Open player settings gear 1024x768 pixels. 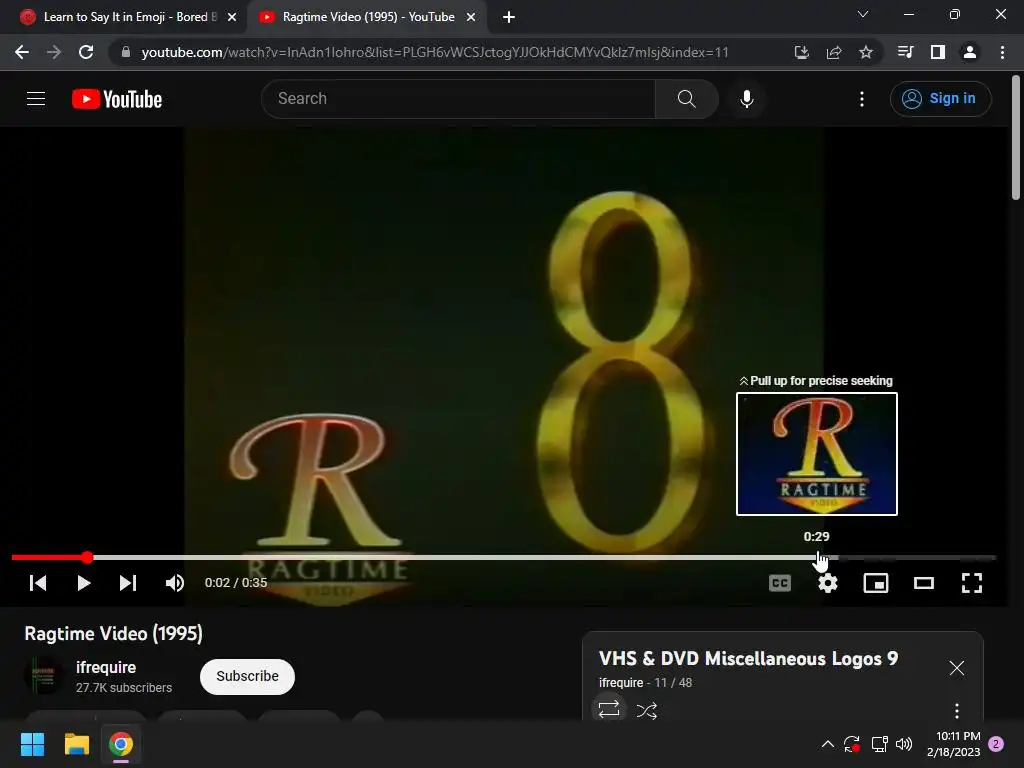pyautogui.click(x=828, y=583)
